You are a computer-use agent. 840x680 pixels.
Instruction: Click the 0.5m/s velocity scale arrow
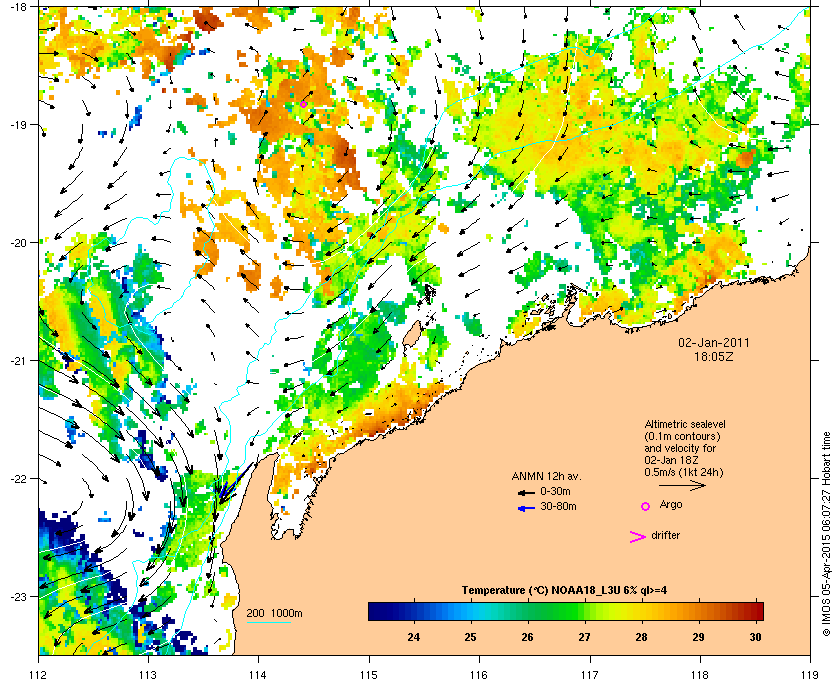(x=682, y=485)
